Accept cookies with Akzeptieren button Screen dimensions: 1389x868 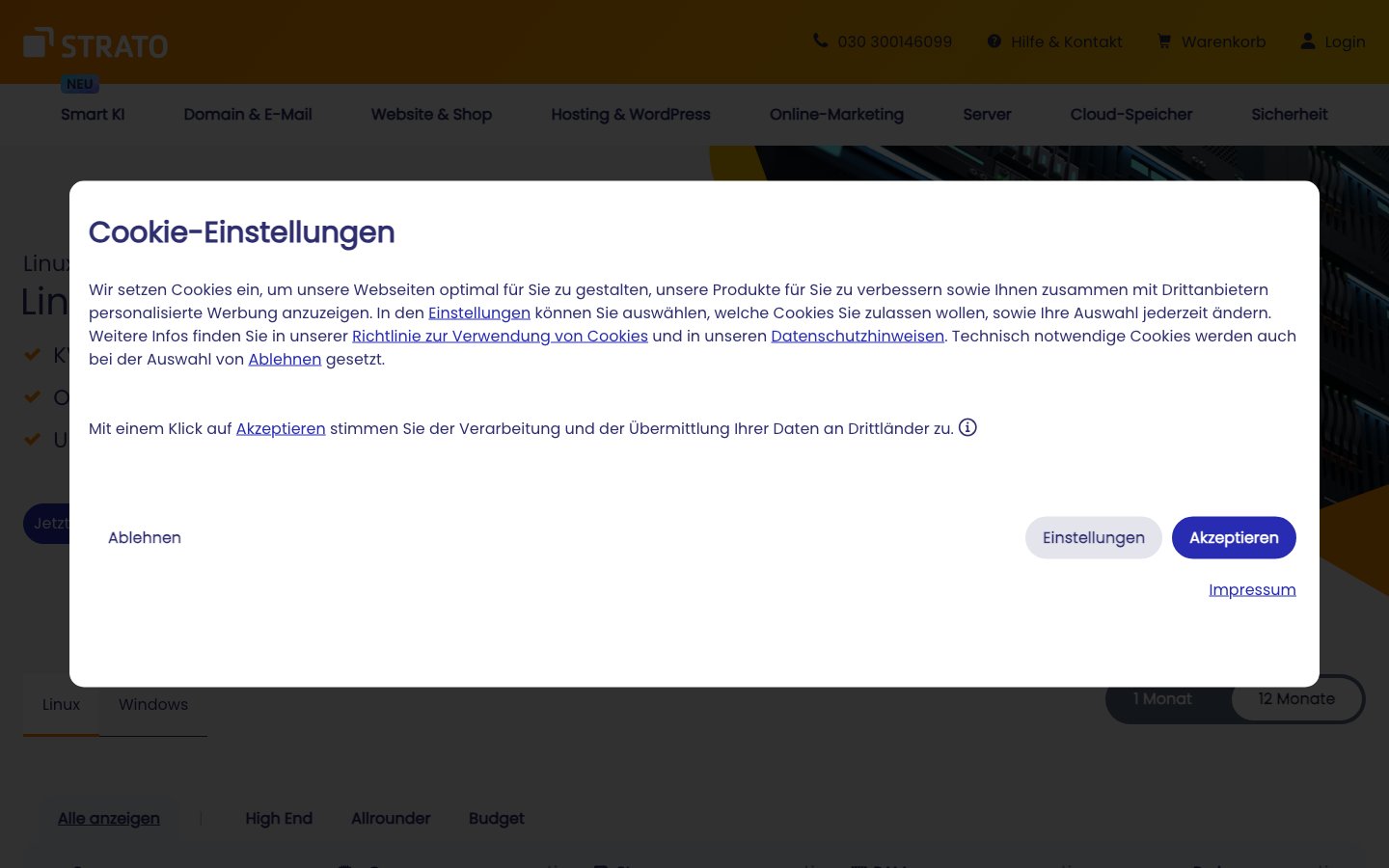click(1234, 537)
